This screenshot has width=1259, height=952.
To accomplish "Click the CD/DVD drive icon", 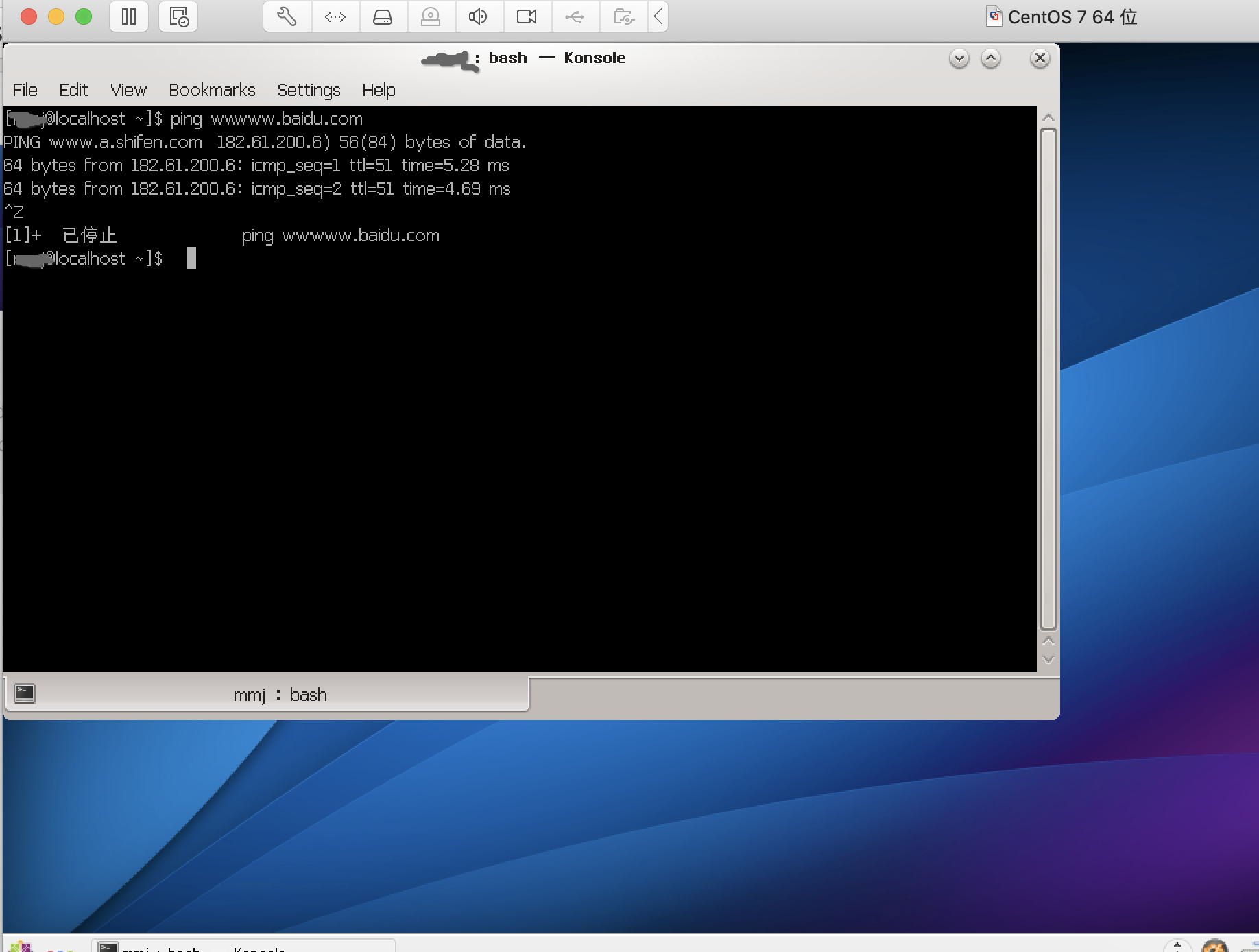I will [431, 16].
